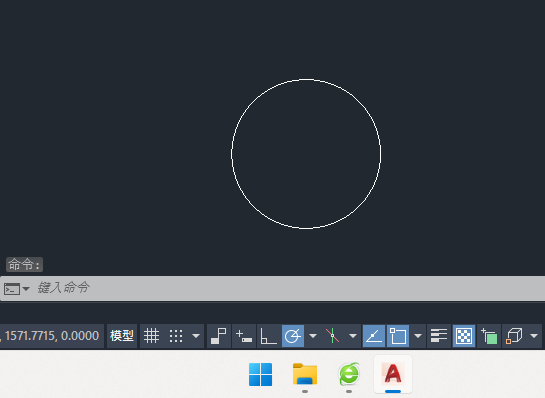Open the command line terminal icon
This screenshot has width=545, height=398.
pyautogui.click(x=11, y=289)
